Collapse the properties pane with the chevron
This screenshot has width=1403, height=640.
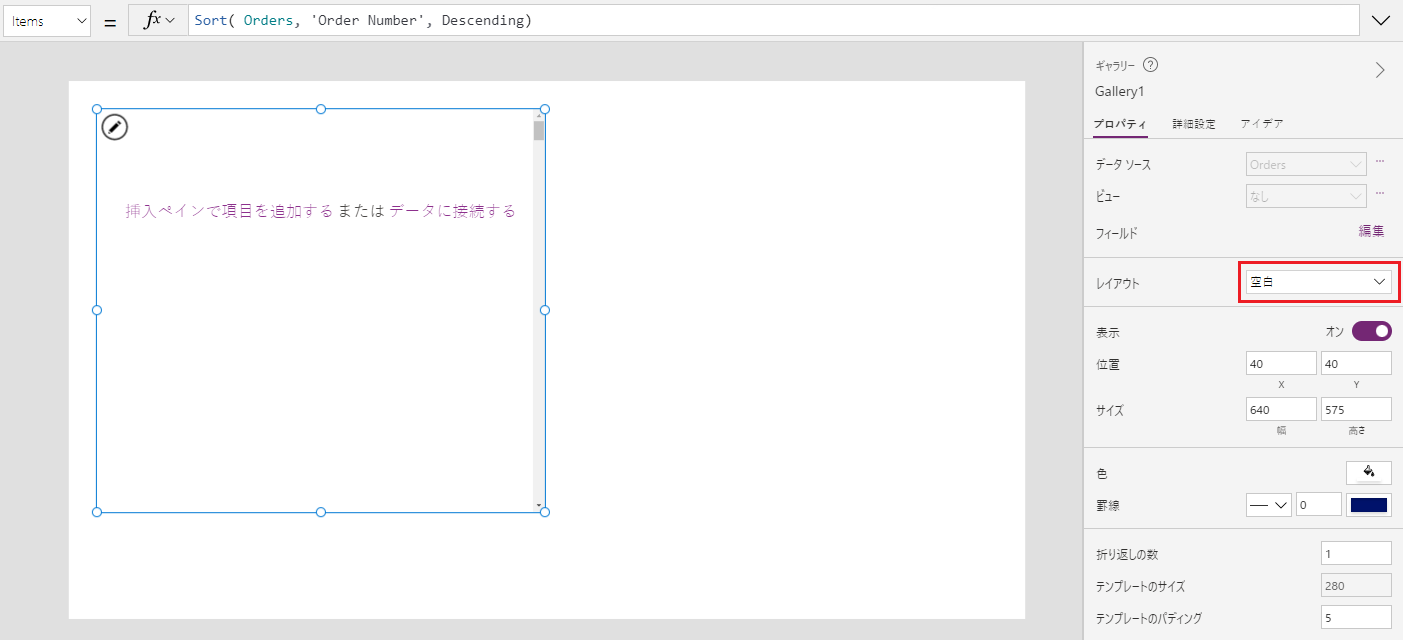(x=1380, y=70)
